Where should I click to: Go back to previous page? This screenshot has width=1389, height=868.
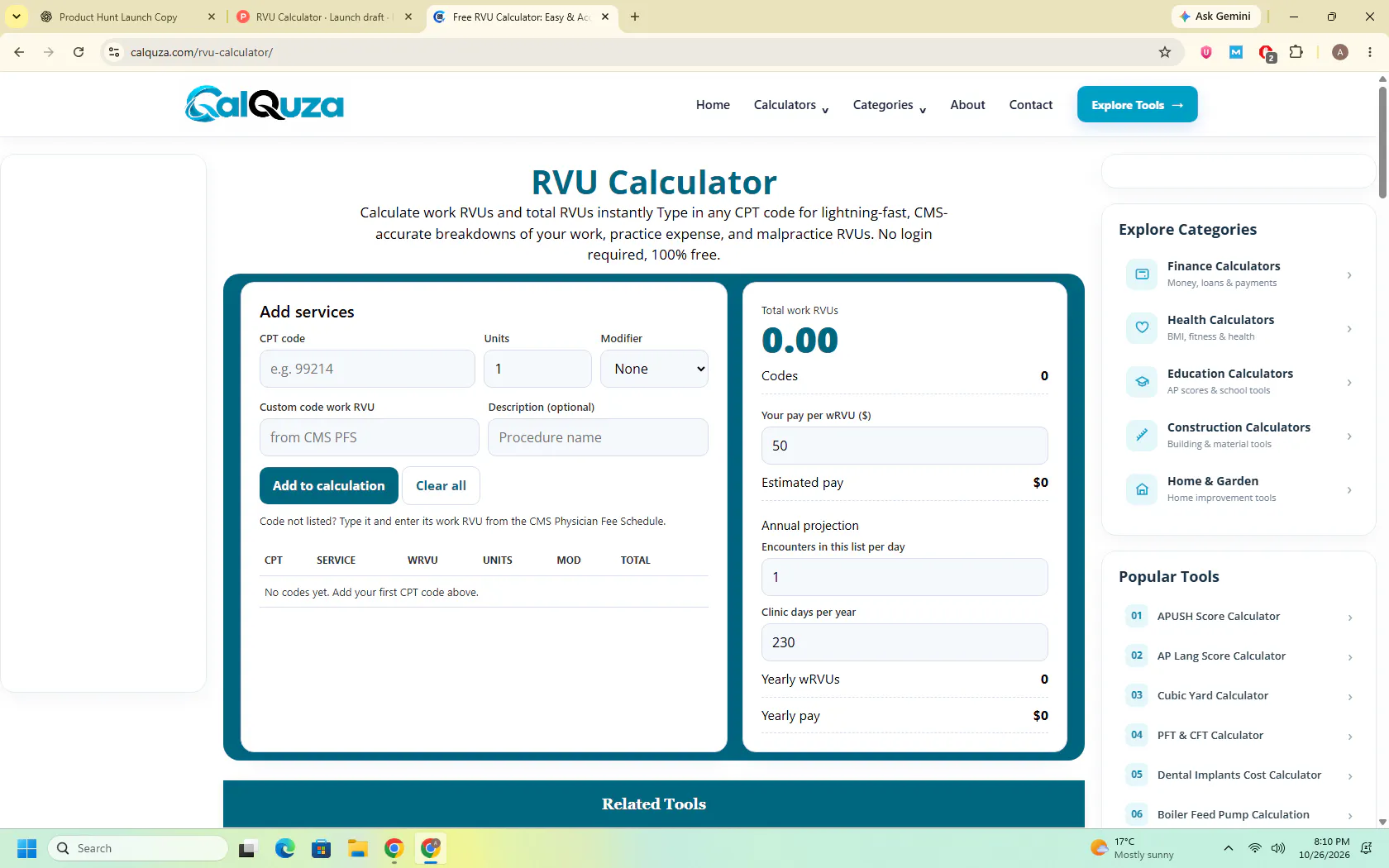(19, 52)
